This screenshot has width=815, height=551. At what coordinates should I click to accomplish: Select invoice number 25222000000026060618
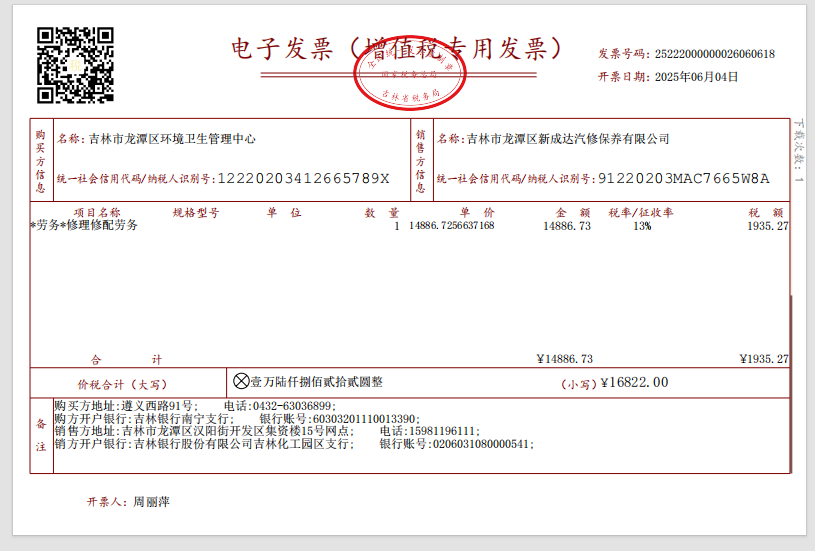[715, 54]
